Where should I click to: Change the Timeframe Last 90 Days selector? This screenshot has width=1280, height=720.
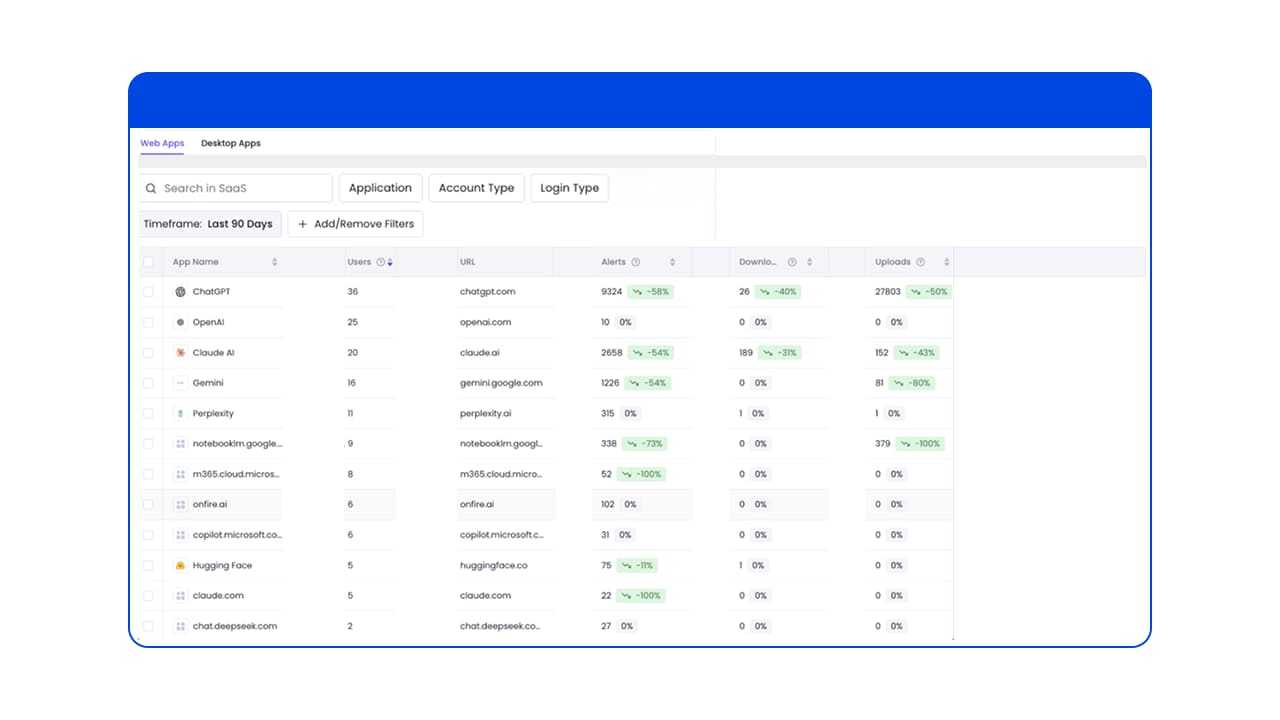[x=209, y=224]
